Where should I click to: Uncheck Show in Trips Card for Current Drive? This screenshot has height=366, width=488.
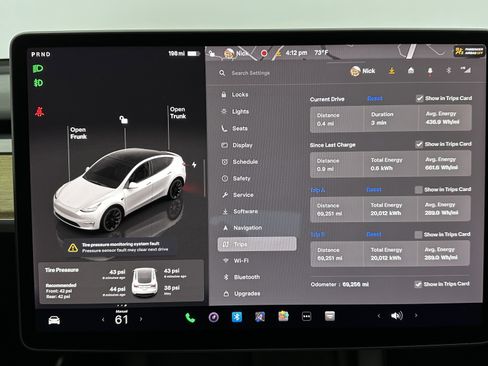tap(419, 98)
